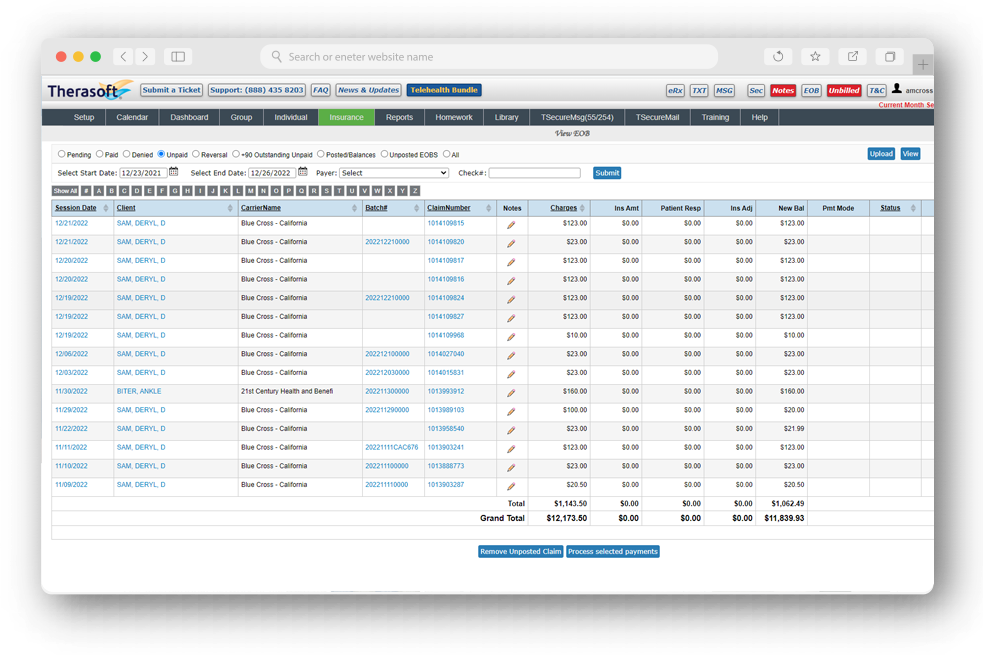
Task: Open the end date calendar picker
Action: 303,172
